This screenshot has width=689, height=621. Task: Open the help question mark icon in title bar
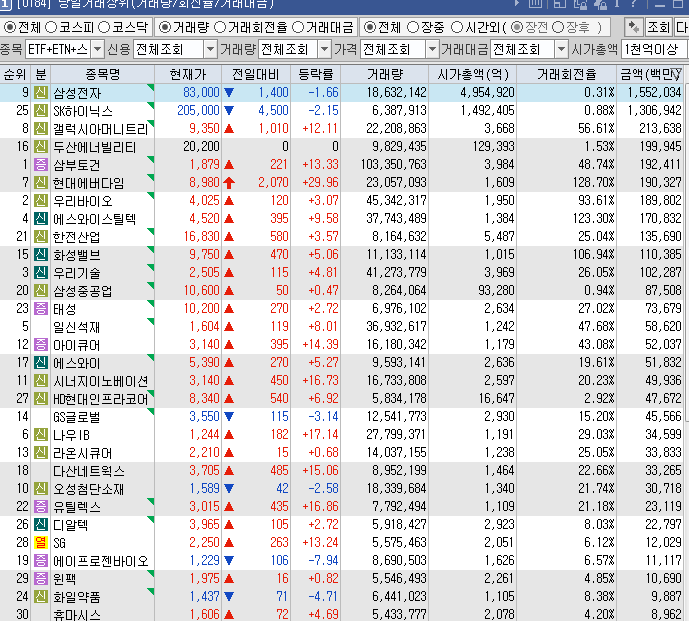(x=633, y=4)
